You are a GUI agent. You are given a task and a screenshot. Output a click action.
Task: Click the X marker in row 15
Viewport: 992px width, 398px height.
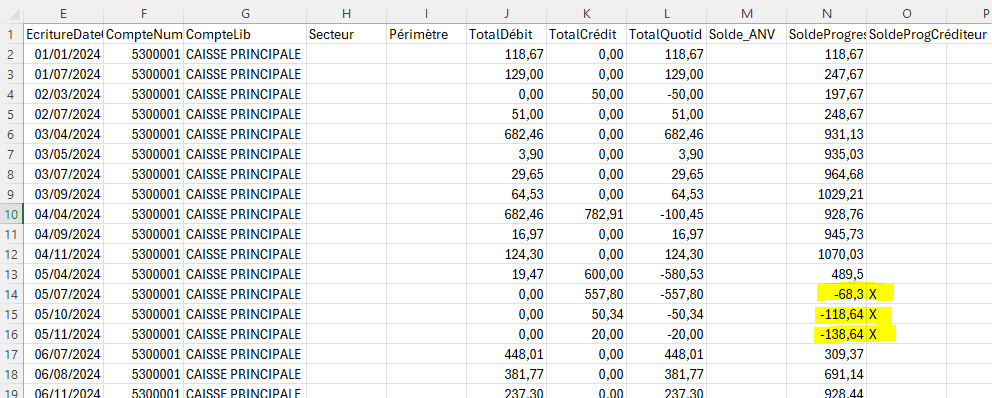(x=873, y=314)
